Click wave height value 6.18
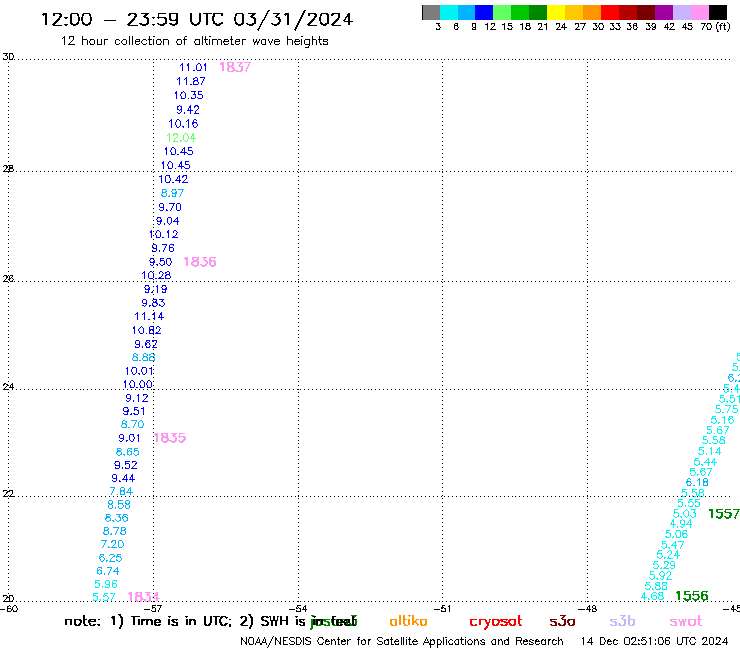 [697, 482]
